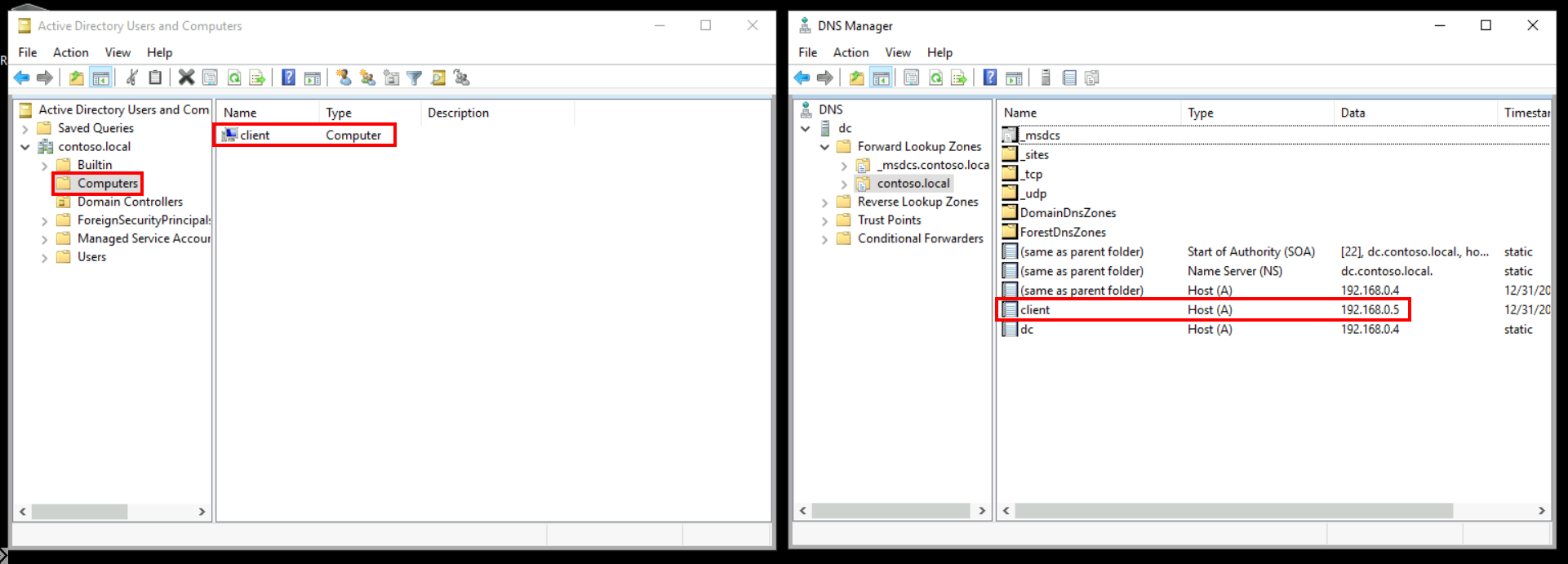Click Export List icon in Active Directory toolbar
The width and height of the screenshot is (1568, 564).
(x=258, y=78)
